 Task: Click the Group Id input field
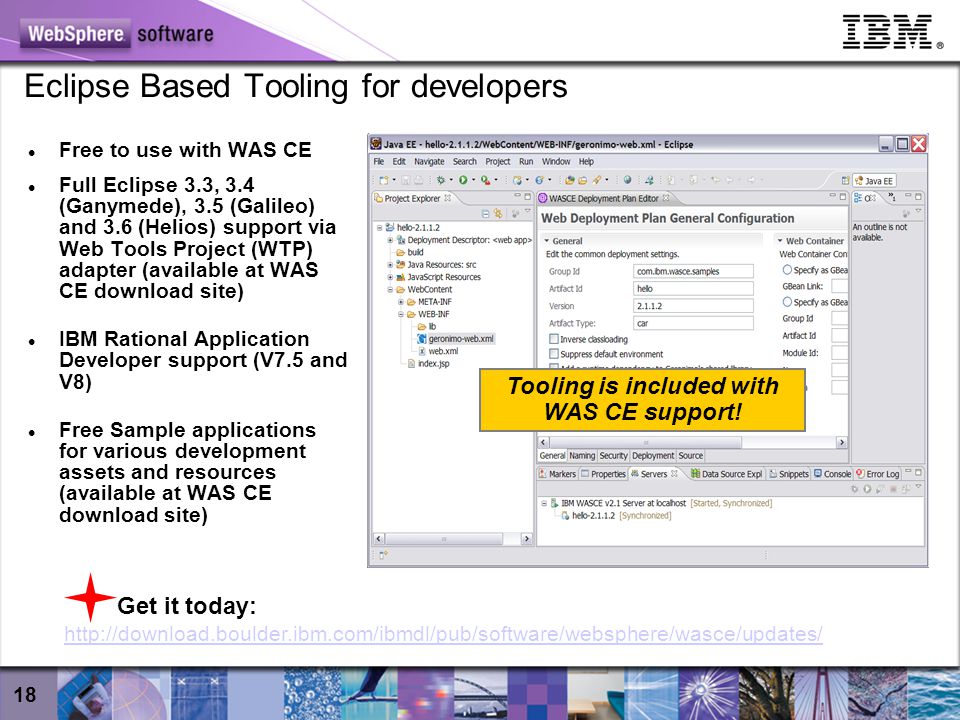(x=693, y=271)
